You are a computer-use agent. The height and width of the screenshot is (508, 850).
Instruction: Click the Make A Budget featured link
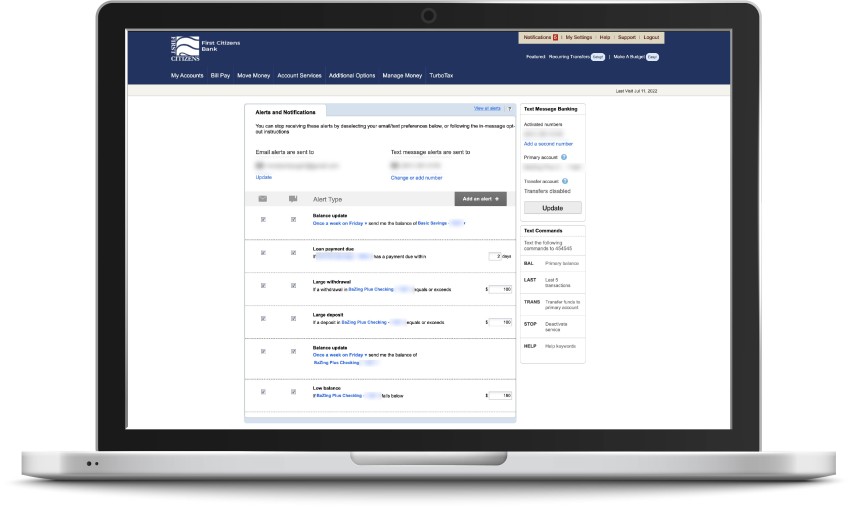point(629,57)
